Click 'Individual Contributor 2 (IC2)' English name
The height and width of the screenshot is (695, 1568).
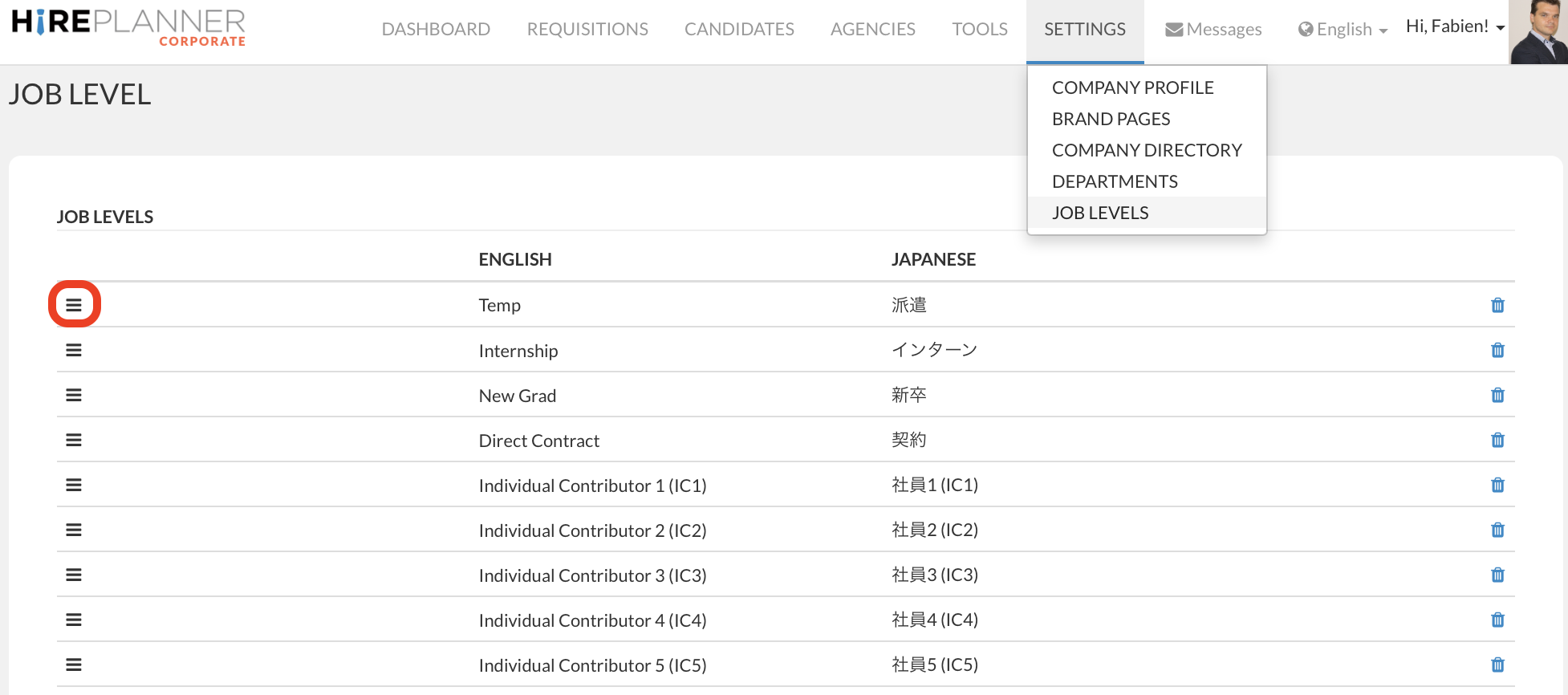(x=592, y=530)
